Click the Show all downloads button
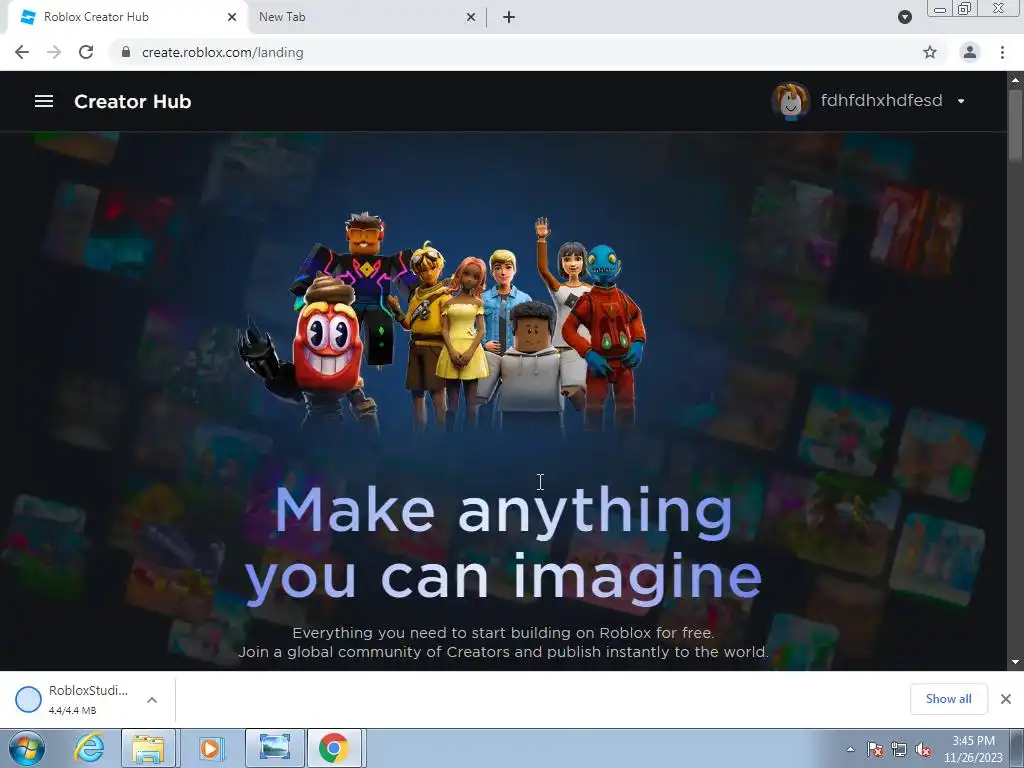The width and height of the screenshot is (1024, 768). [x=948, y=699]
